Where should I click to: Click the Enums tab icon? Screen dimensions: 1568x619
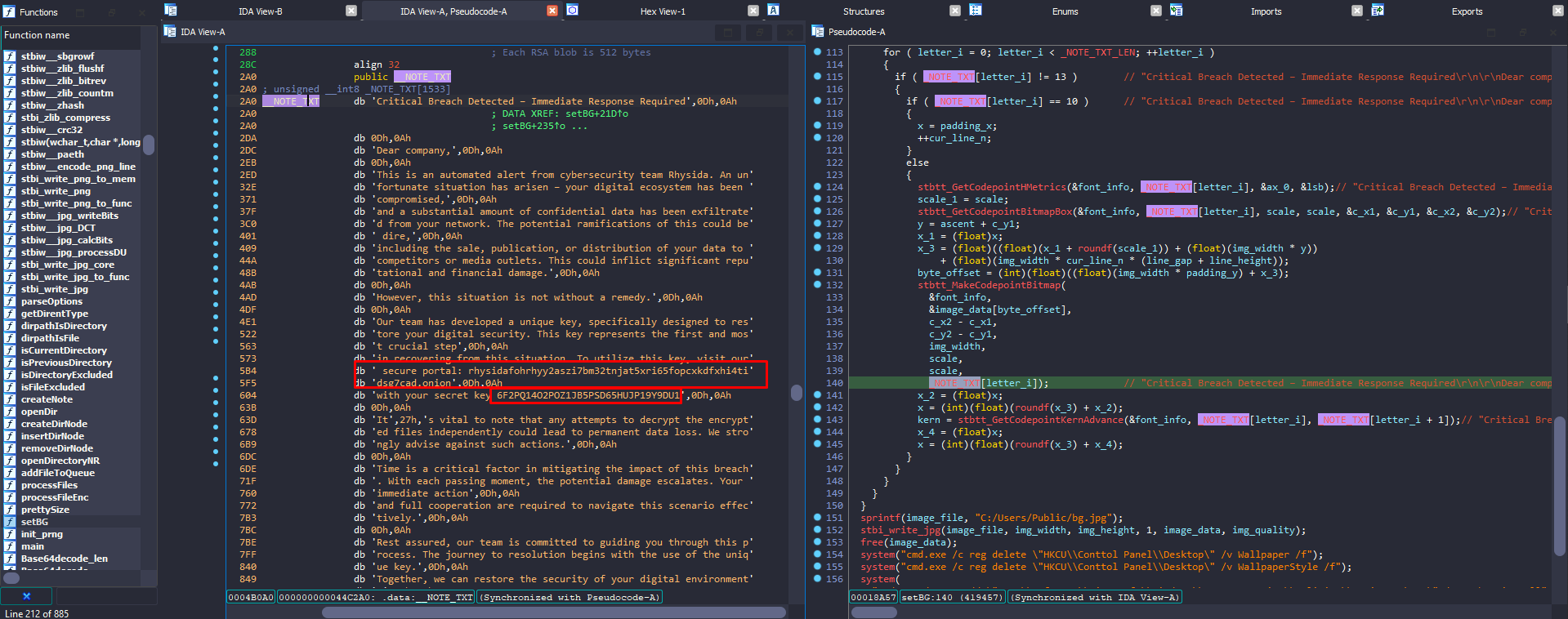tap(976, 10)
